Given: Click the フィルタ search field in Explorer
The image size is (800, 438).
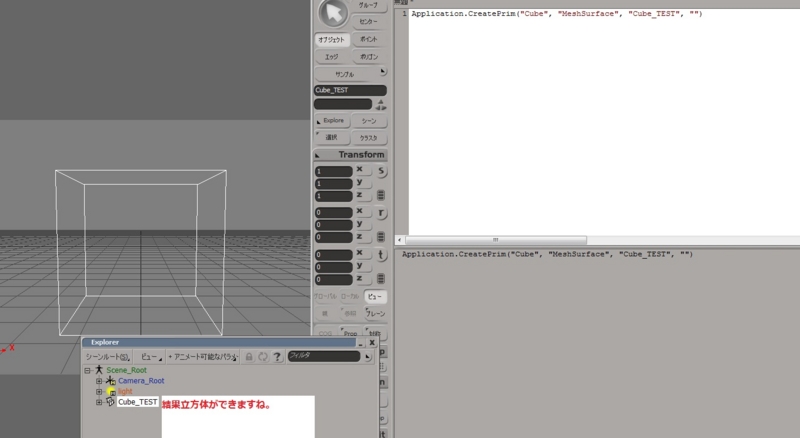Looking at the screenshot, I should (x=324, y=356).
